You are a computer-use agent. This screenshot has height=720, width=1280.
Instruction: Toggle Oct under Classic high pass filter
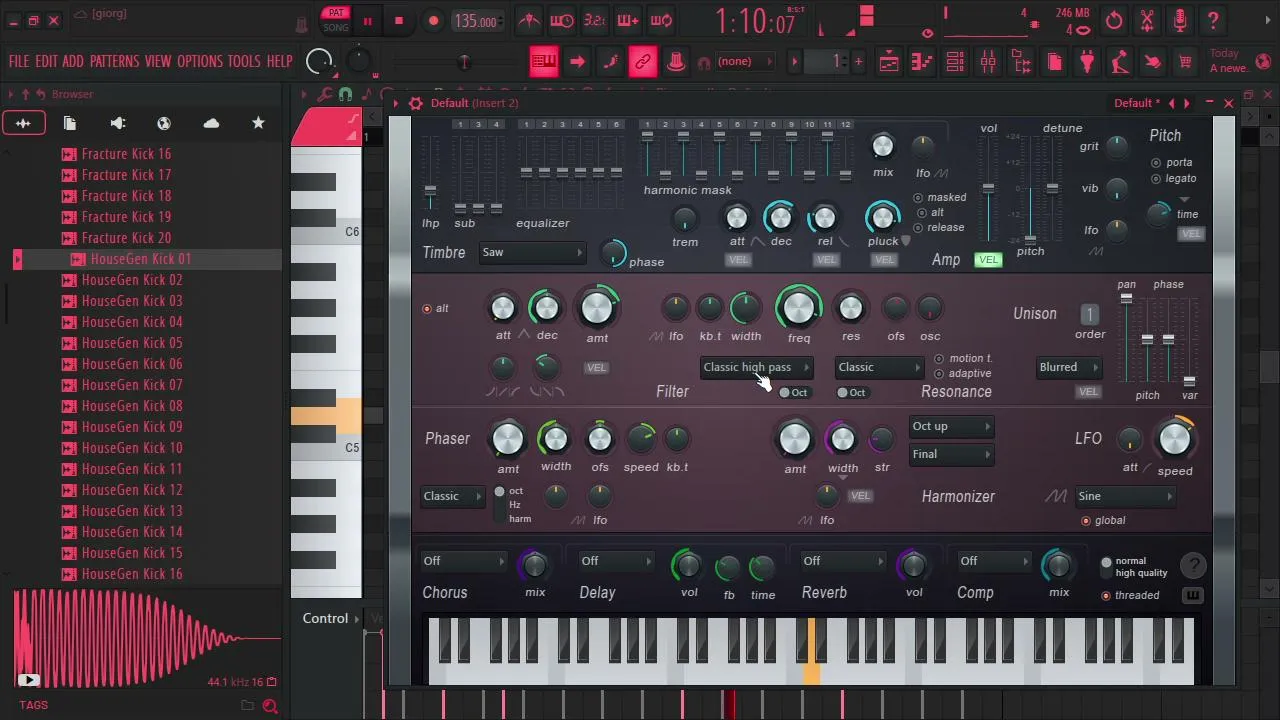[793, 393]
